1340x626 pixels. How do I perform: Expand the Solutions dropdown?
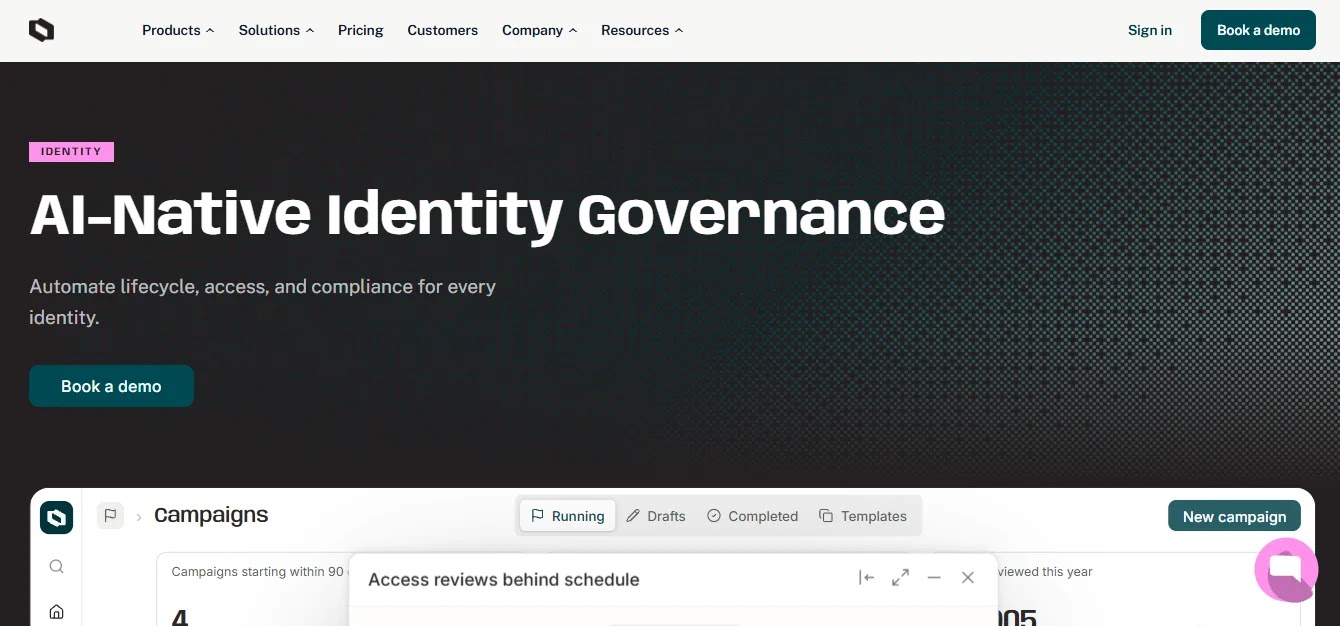(x=276, y=30)
